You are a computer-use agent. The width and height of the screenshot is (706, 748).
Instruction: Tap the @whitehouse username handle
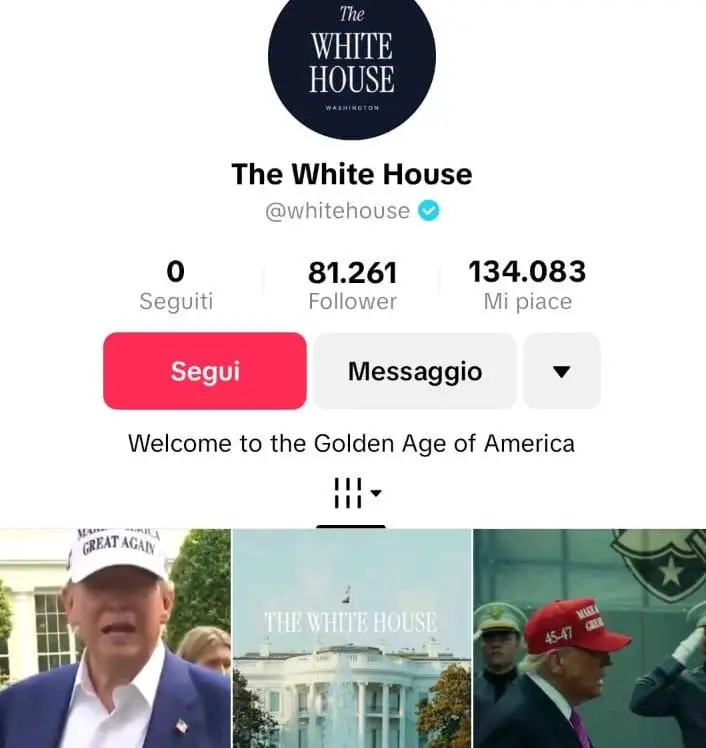pyautogui.click(x=338, y=211)
